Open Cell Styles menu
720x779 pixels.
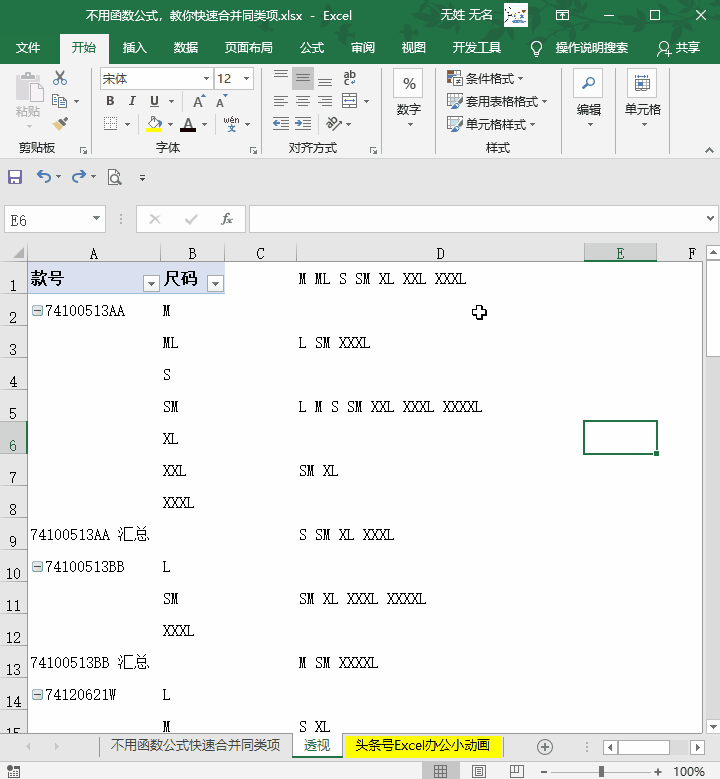pos(491,124)
